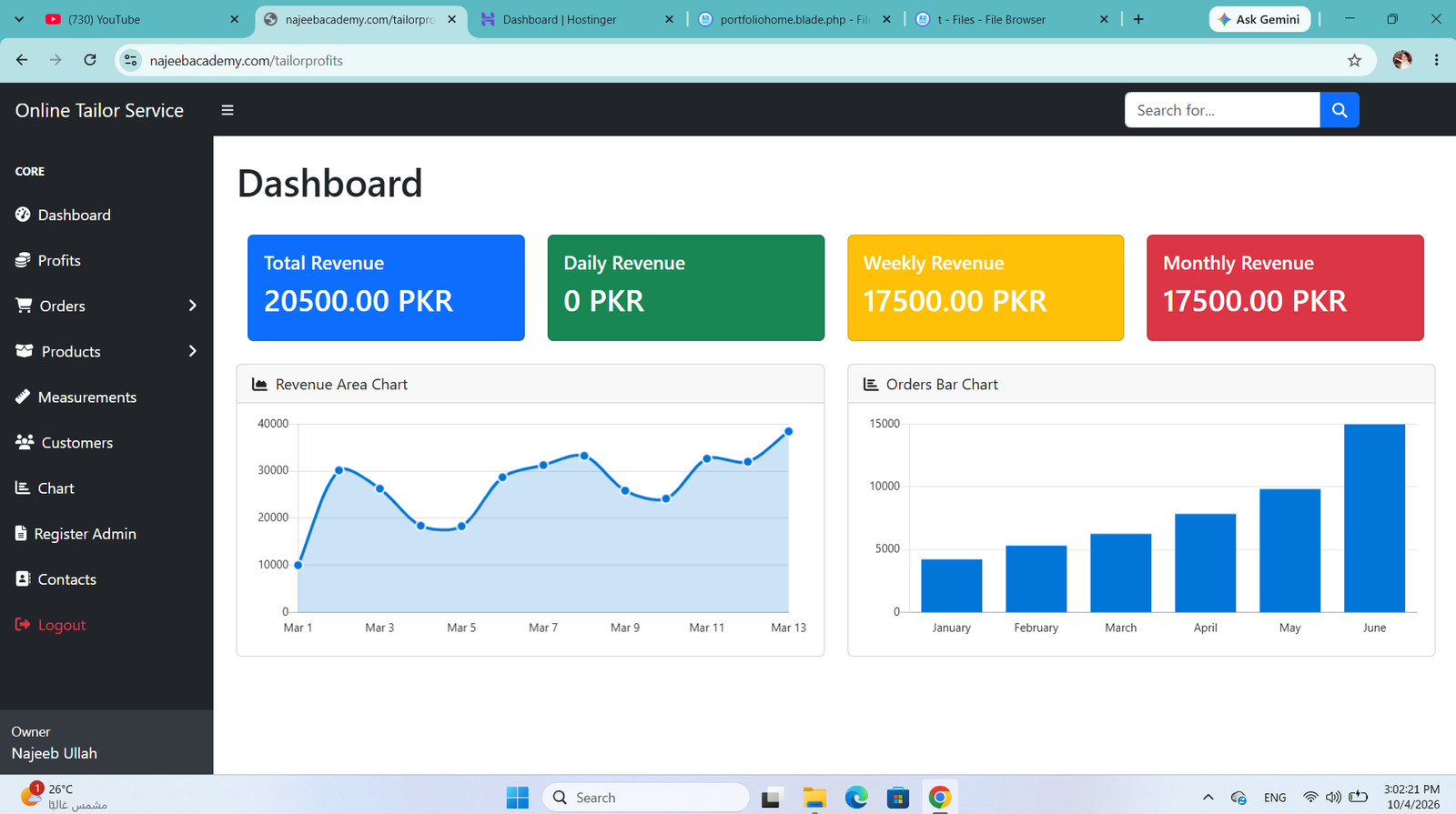This screenshot has height=814, width=1456.
Task: Open Register Admin in the sidebar
Action: pyautogui.click(x=76, y=534)
